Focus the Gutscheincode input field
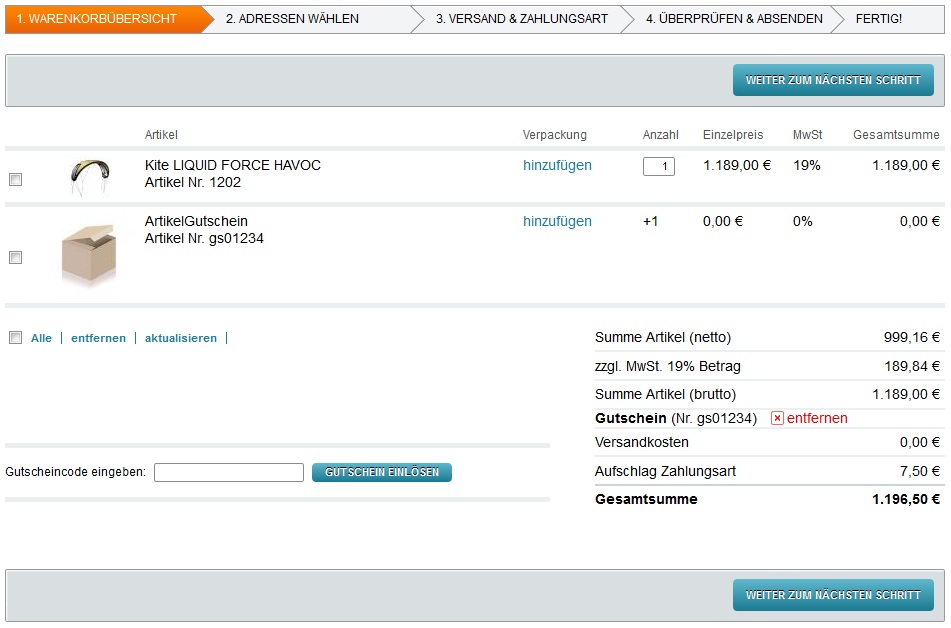The width and height of the screenshot is (951, 628). coord(229,472)
